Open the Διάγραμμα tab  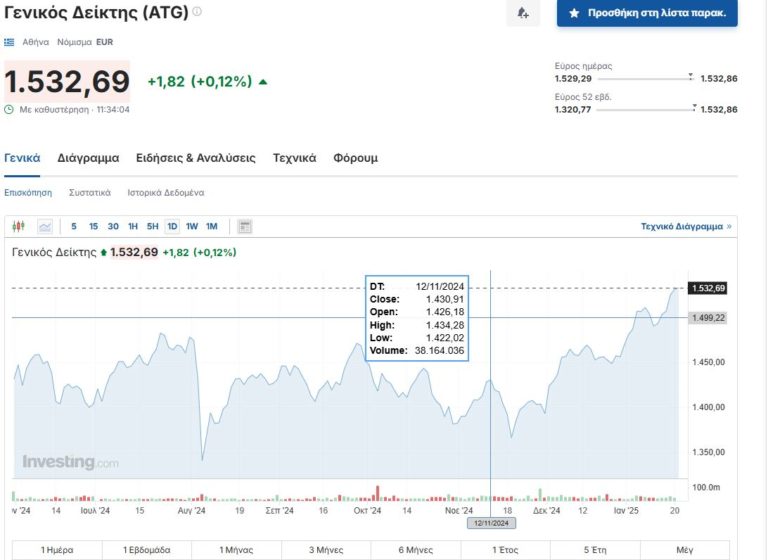coord(88,158)
